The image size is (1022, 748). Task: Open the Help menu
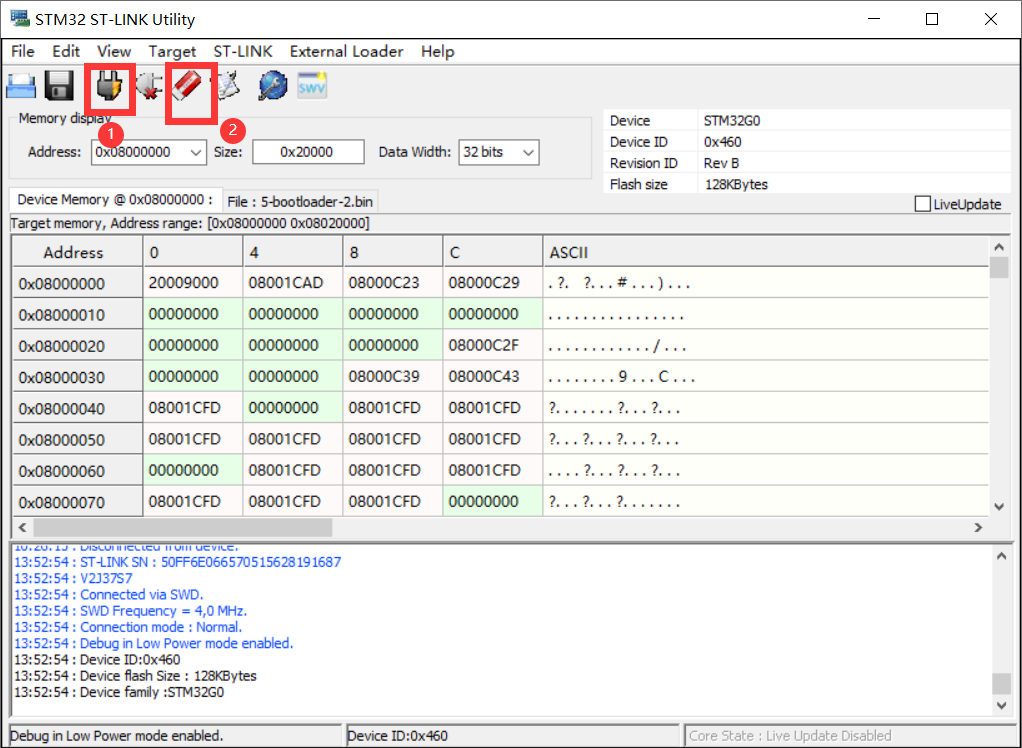437,51
